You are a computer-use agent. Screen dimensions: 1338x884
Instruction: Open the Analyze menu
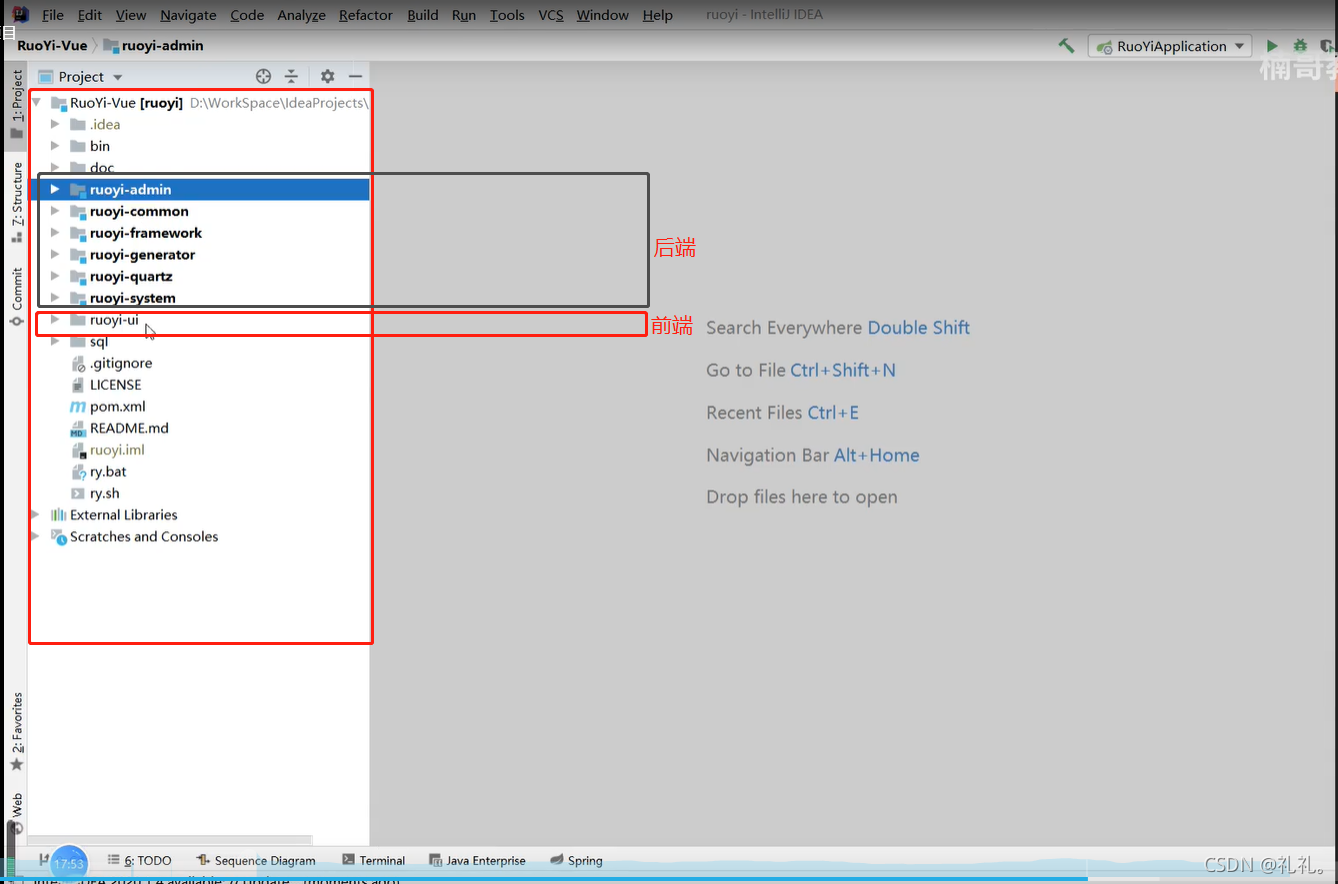[301, 15]
